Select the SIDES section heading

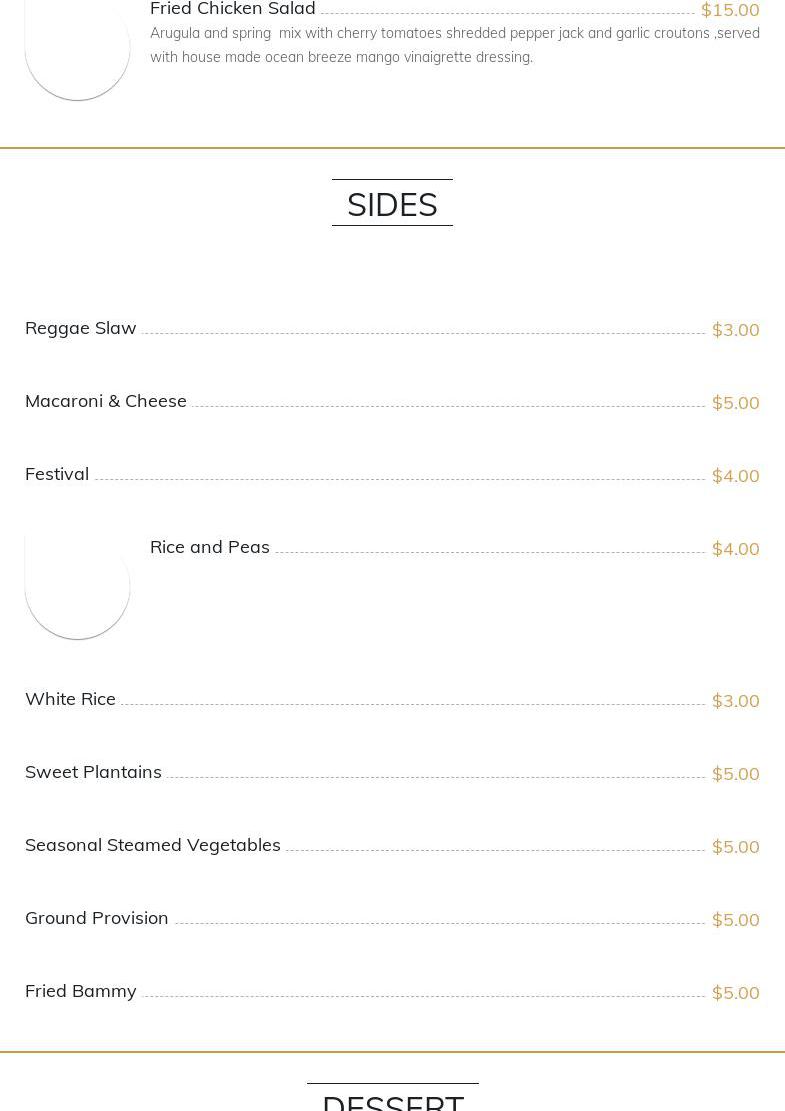pos(392,204)
